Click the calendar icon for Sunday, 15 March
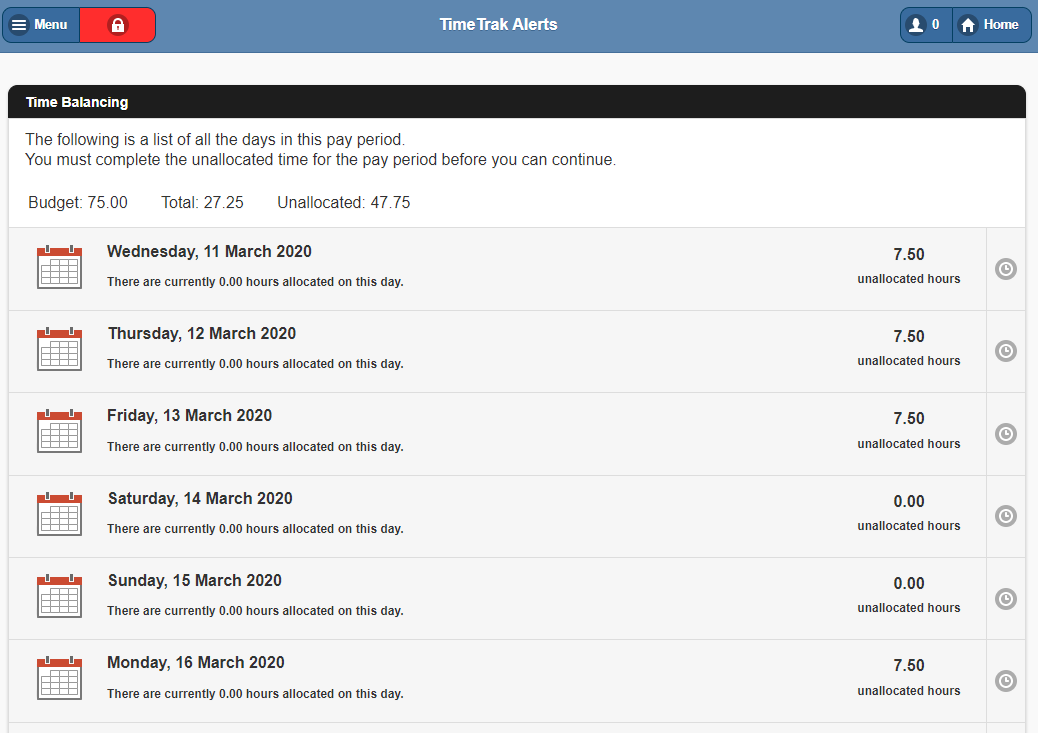The width and height of the screenshot is (1038, 733). [60, 597]
